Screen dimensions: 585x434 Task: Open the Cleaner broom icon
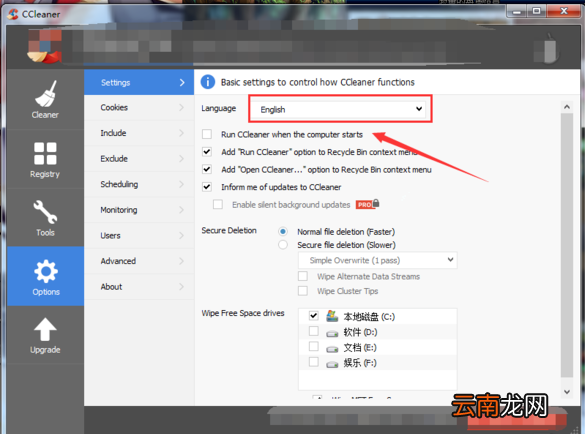point(45,94)
